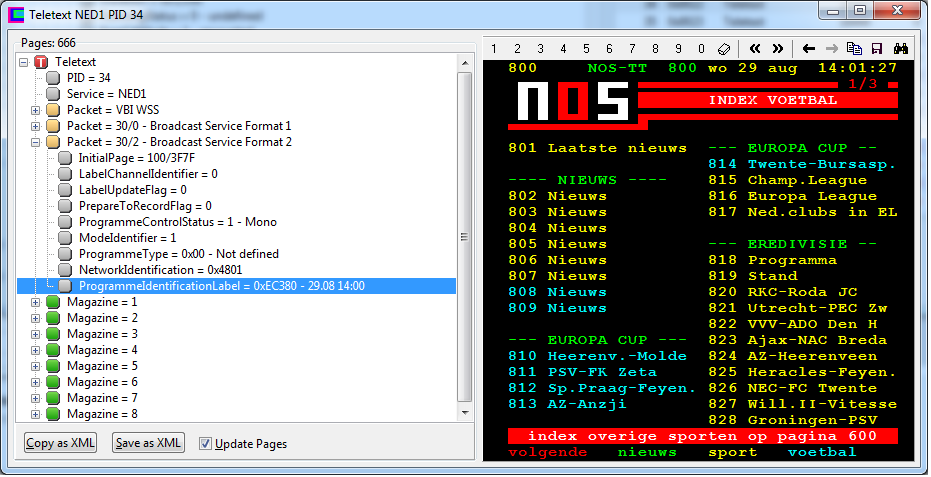This screenshot has height=477, width=931.
Task: Click the digit 6 toolbar button
Action: tap(609, 49)
